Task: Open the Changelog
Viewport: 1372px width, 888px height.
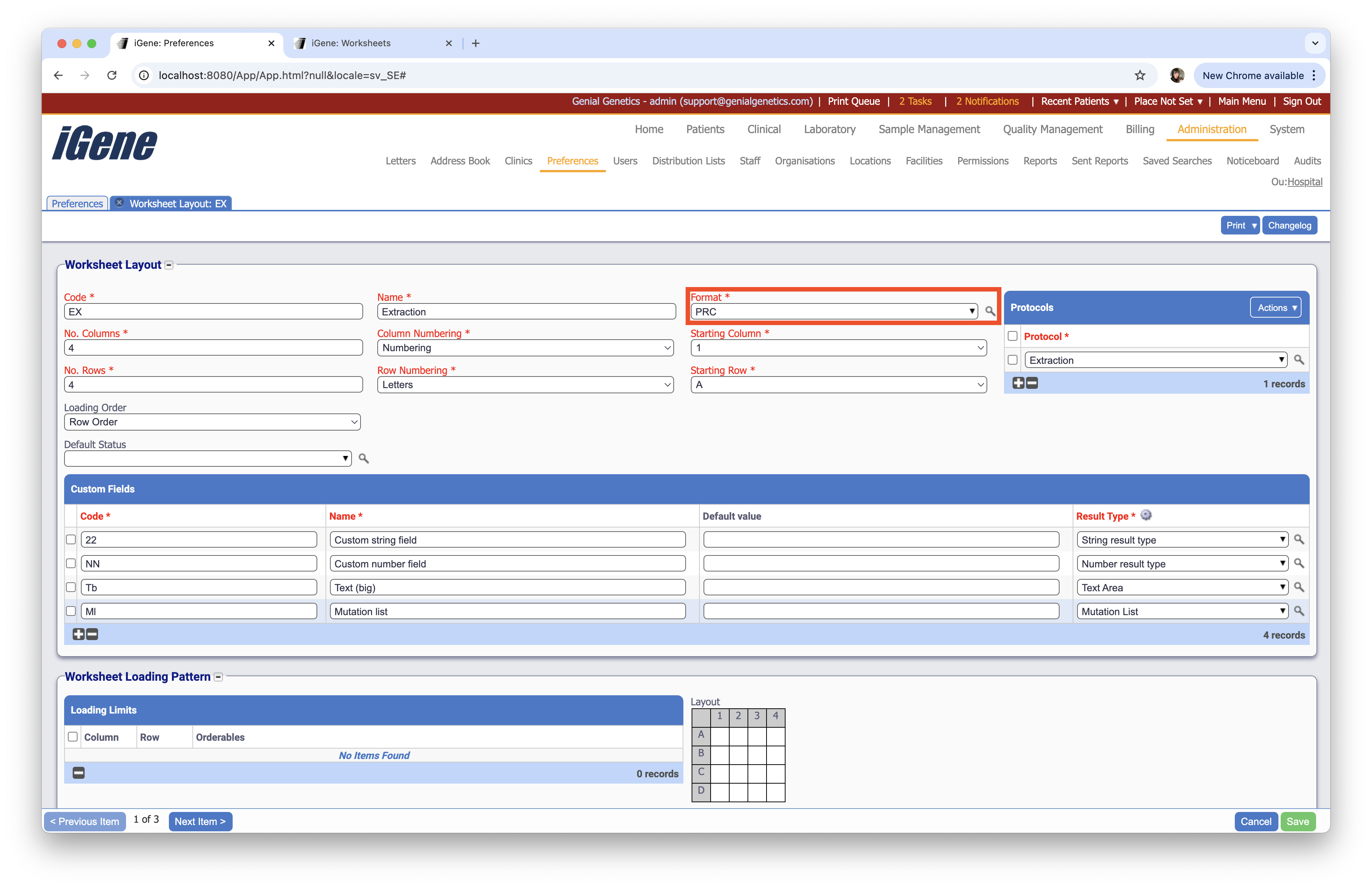Action: [1290, 225]
